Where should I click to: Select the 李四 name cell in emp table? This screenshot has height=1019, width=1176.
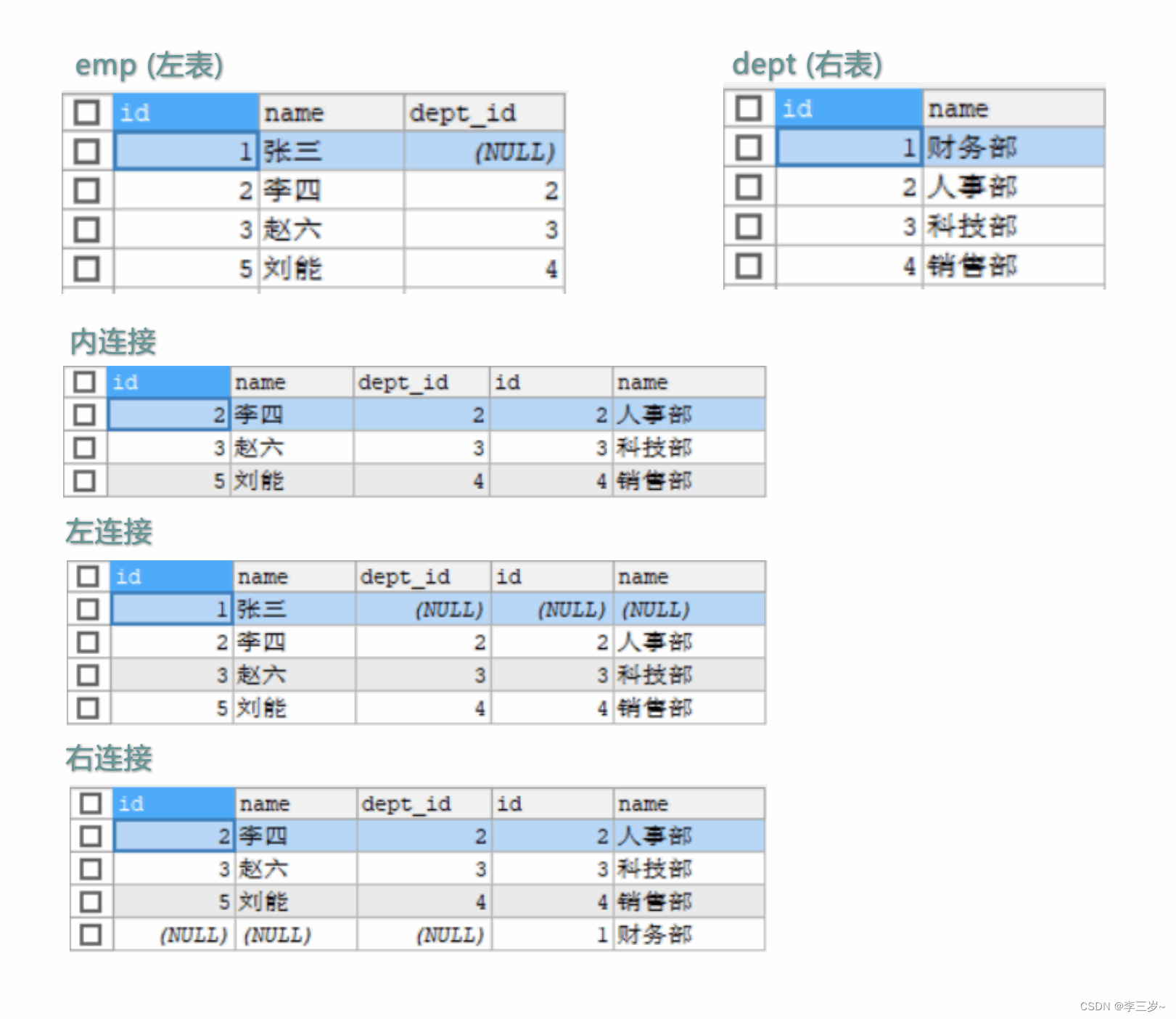click(x=331, y=191)
